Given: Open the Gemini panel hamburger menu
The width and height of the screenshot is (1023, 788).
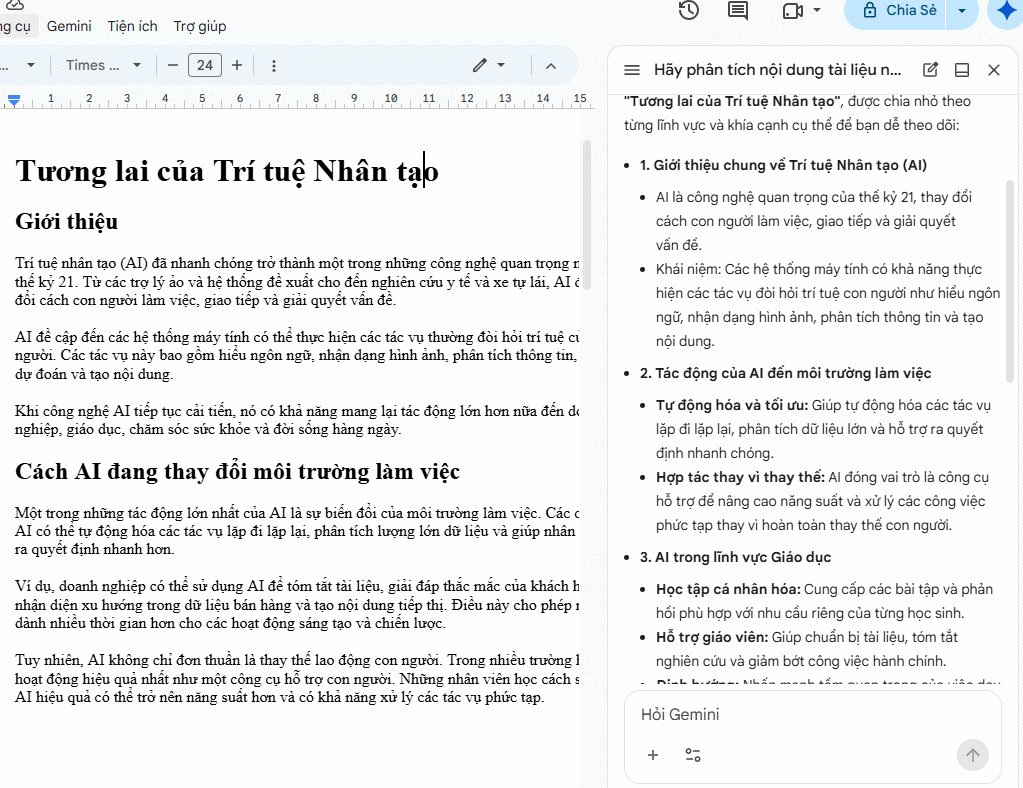Looking at the screenshot, I should coord(632,70).
